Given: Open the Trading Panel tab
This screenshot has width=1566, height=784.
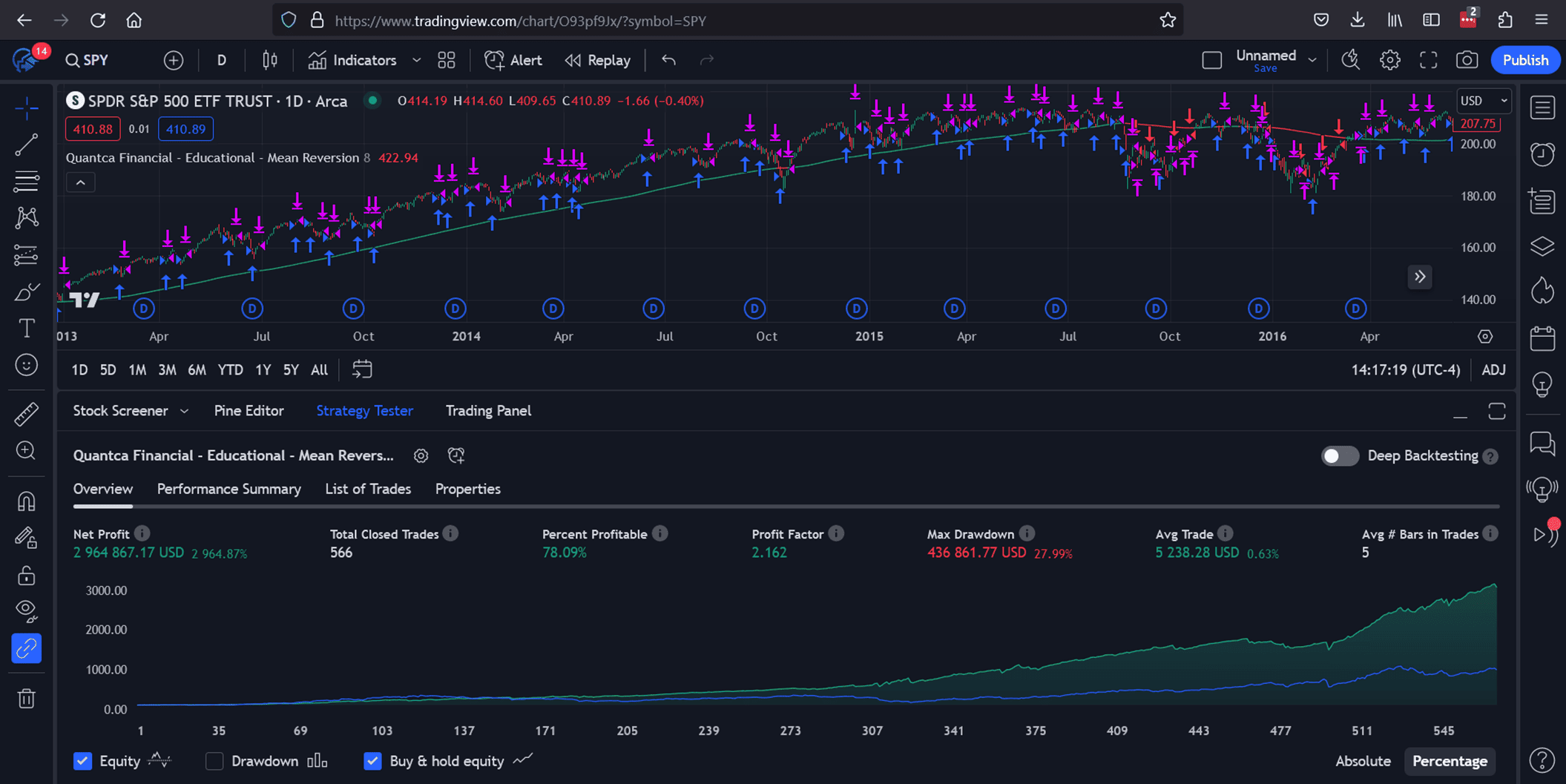Looking at the screenshot, I should pos(488,411).
